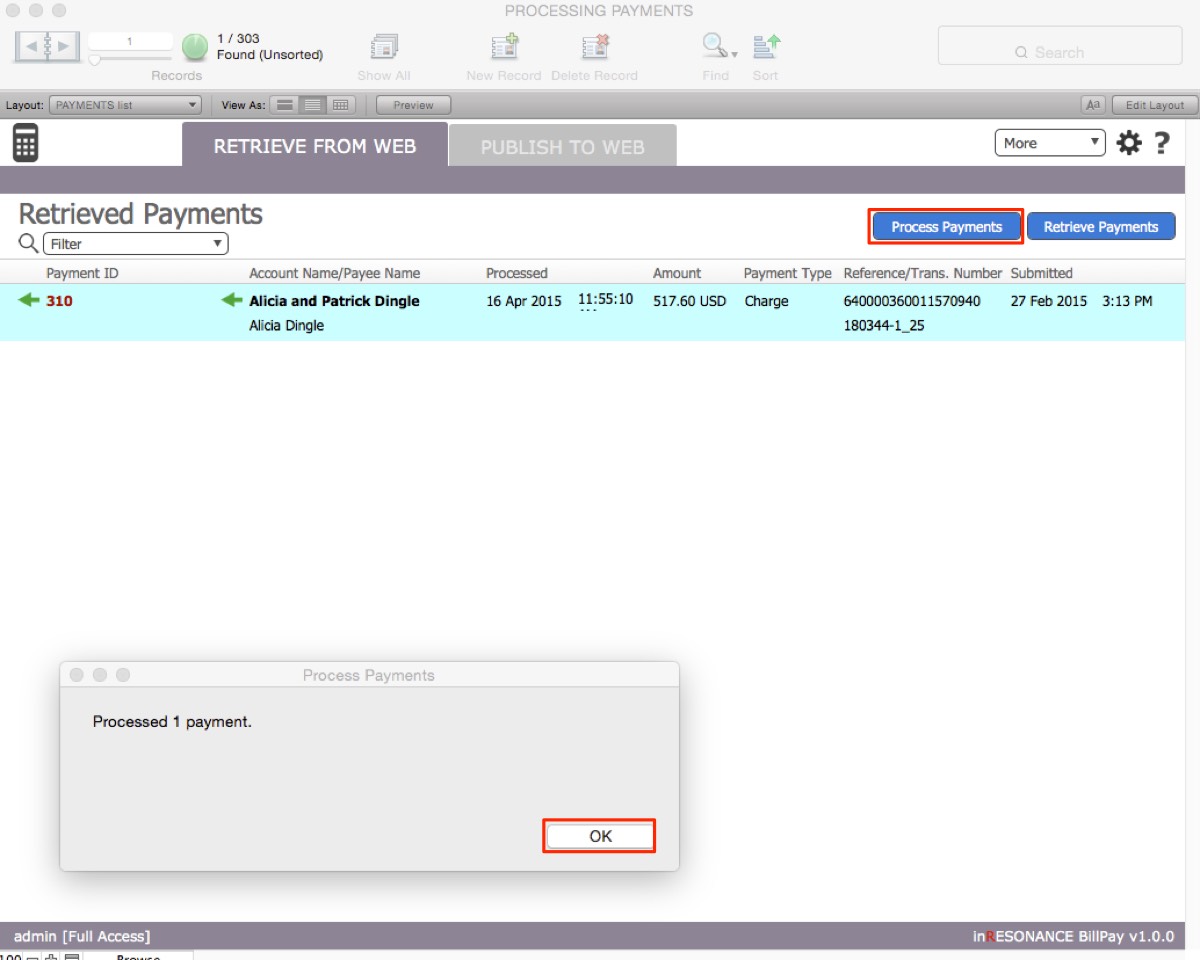
Task: Click the record navigation slider
Action: pos(95,60)
